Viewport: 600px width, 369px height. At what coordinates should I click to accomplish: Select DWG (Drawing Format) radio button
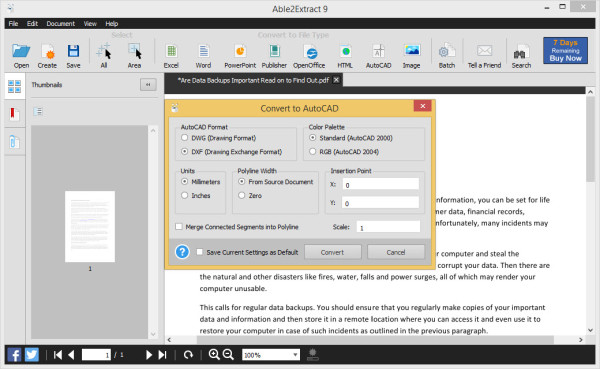[184, 138]
